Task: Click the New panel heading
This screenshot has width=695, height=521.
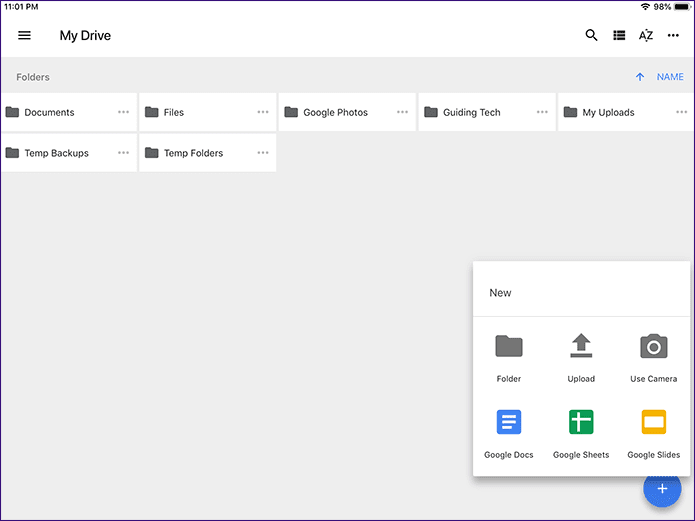Action: tap(500, 293)
